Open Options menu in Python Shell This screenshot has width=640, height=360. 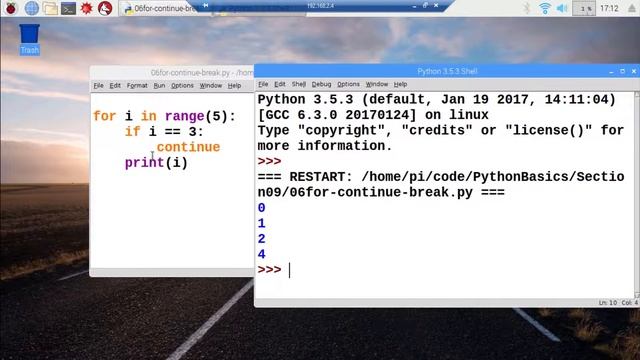tap(348, 84)
